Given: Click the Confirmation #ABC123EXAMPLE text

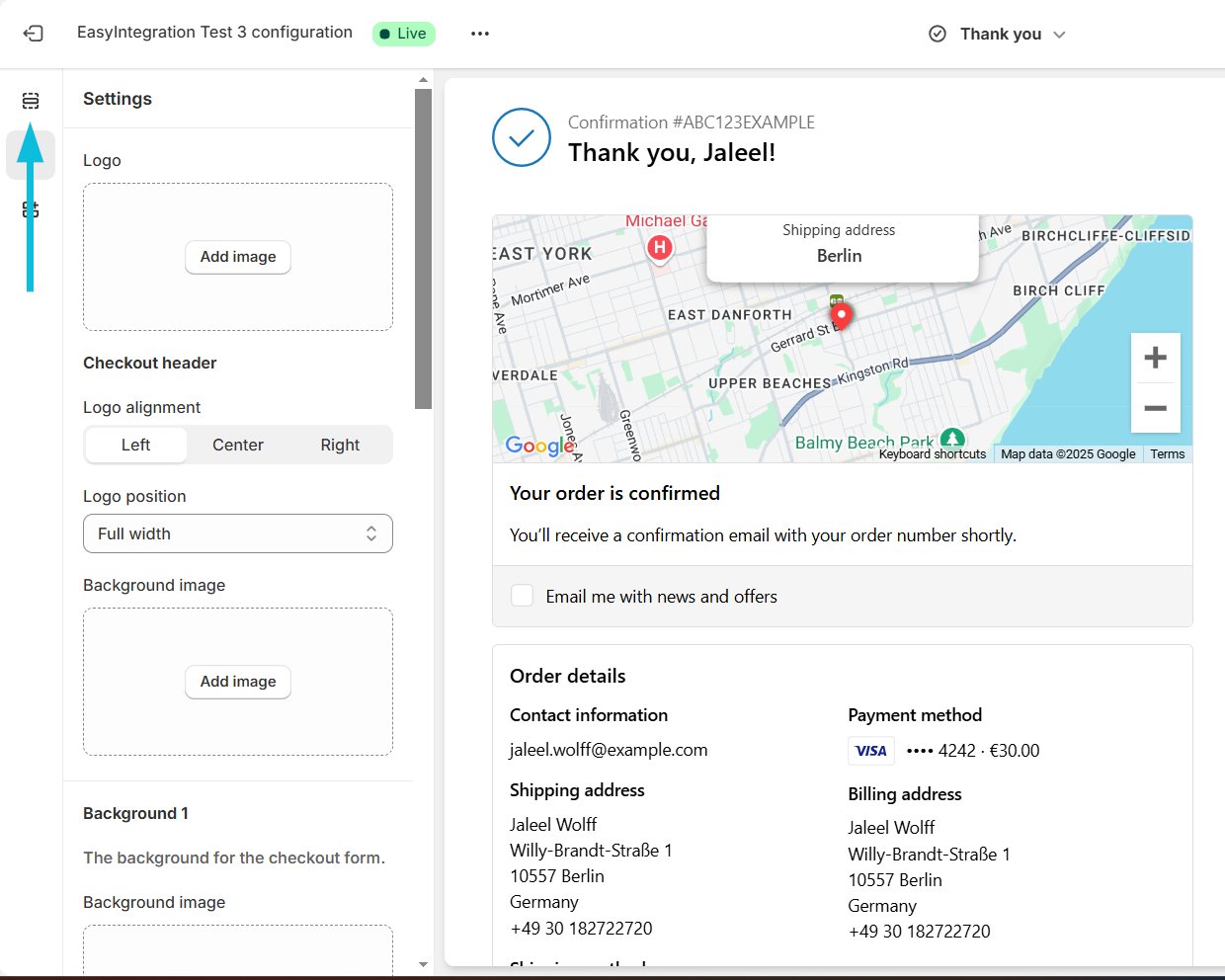Looking at the screenshot, I should point(692,122).
